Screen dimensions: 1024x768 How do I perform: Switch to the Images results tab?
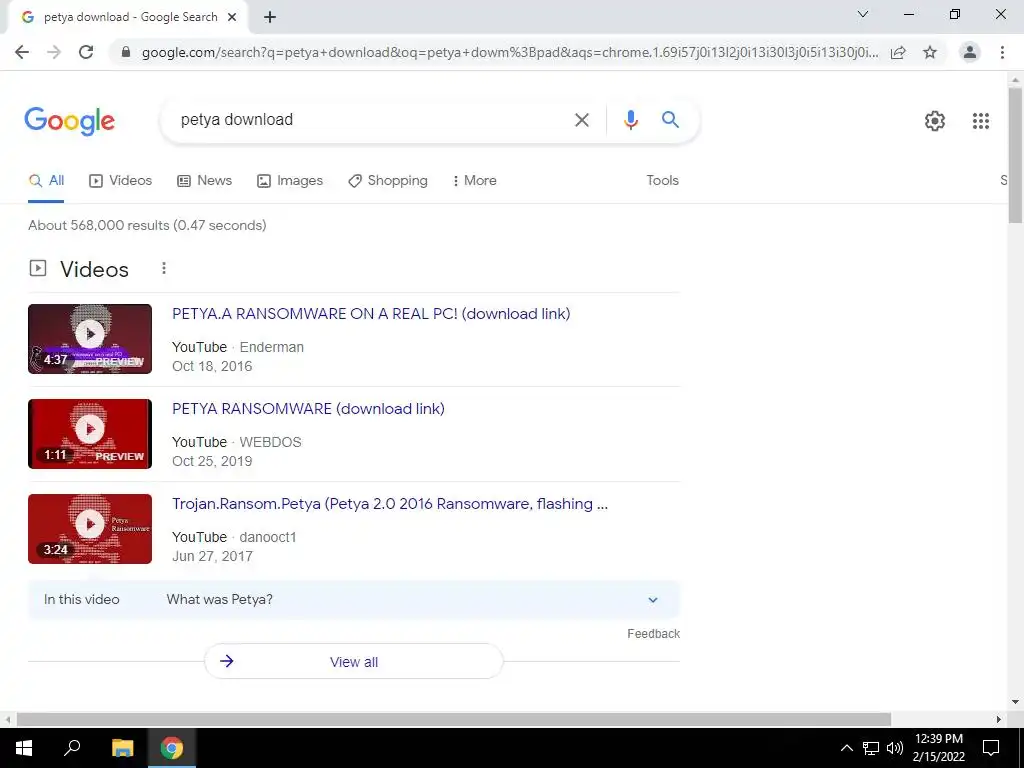tap(290, 180)
